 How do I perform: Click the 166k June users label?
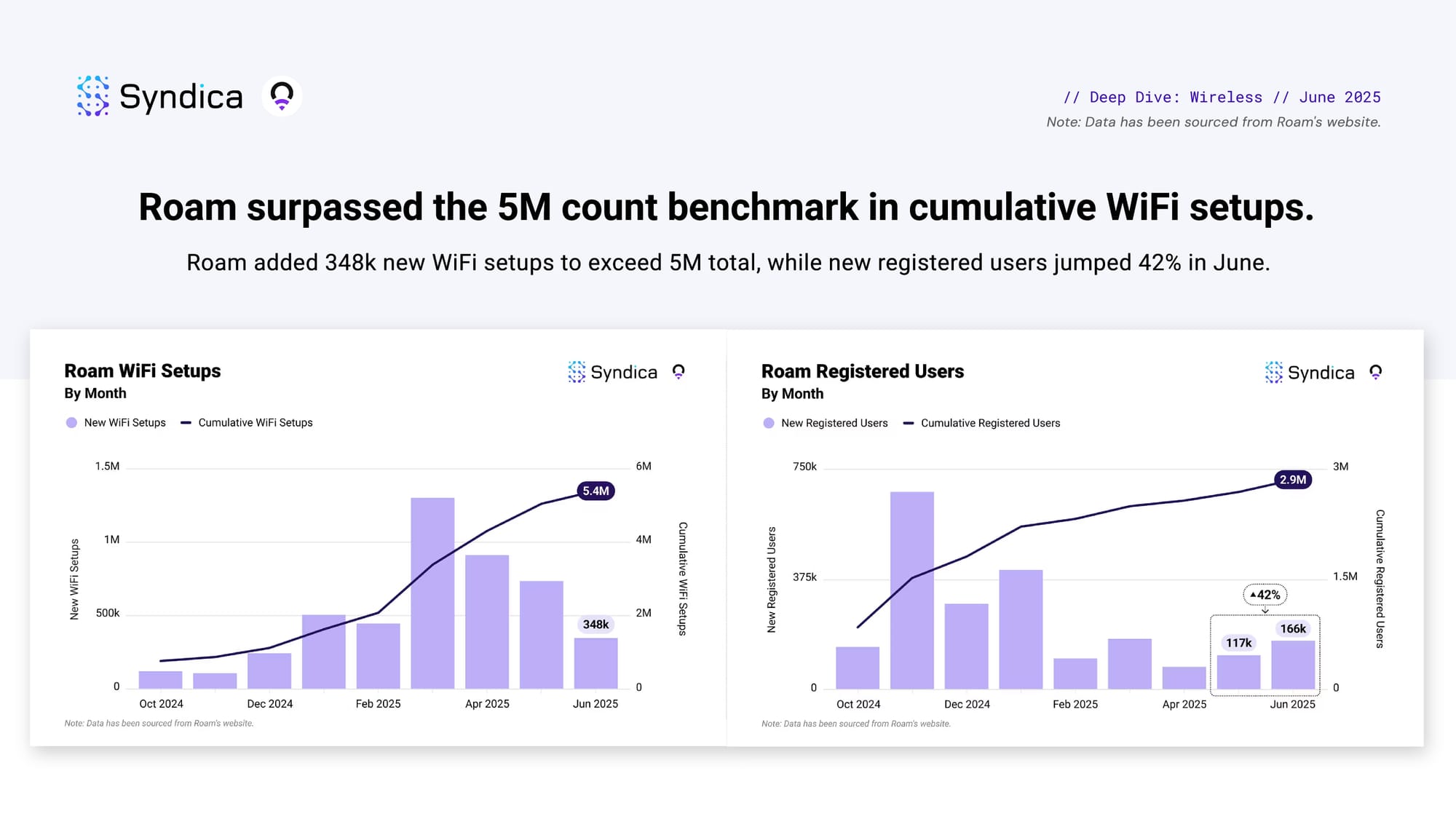coord(1293,629)
